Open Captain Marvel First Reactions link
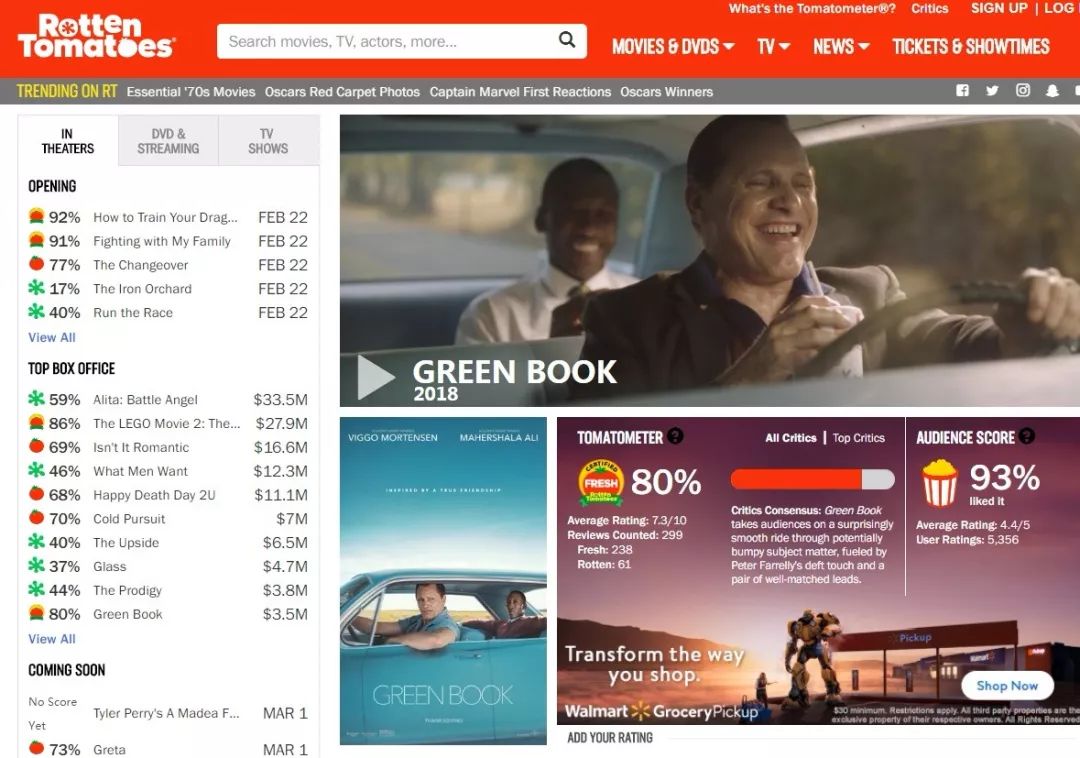Viewport: 1080px width, 758px height. [520, 92]
